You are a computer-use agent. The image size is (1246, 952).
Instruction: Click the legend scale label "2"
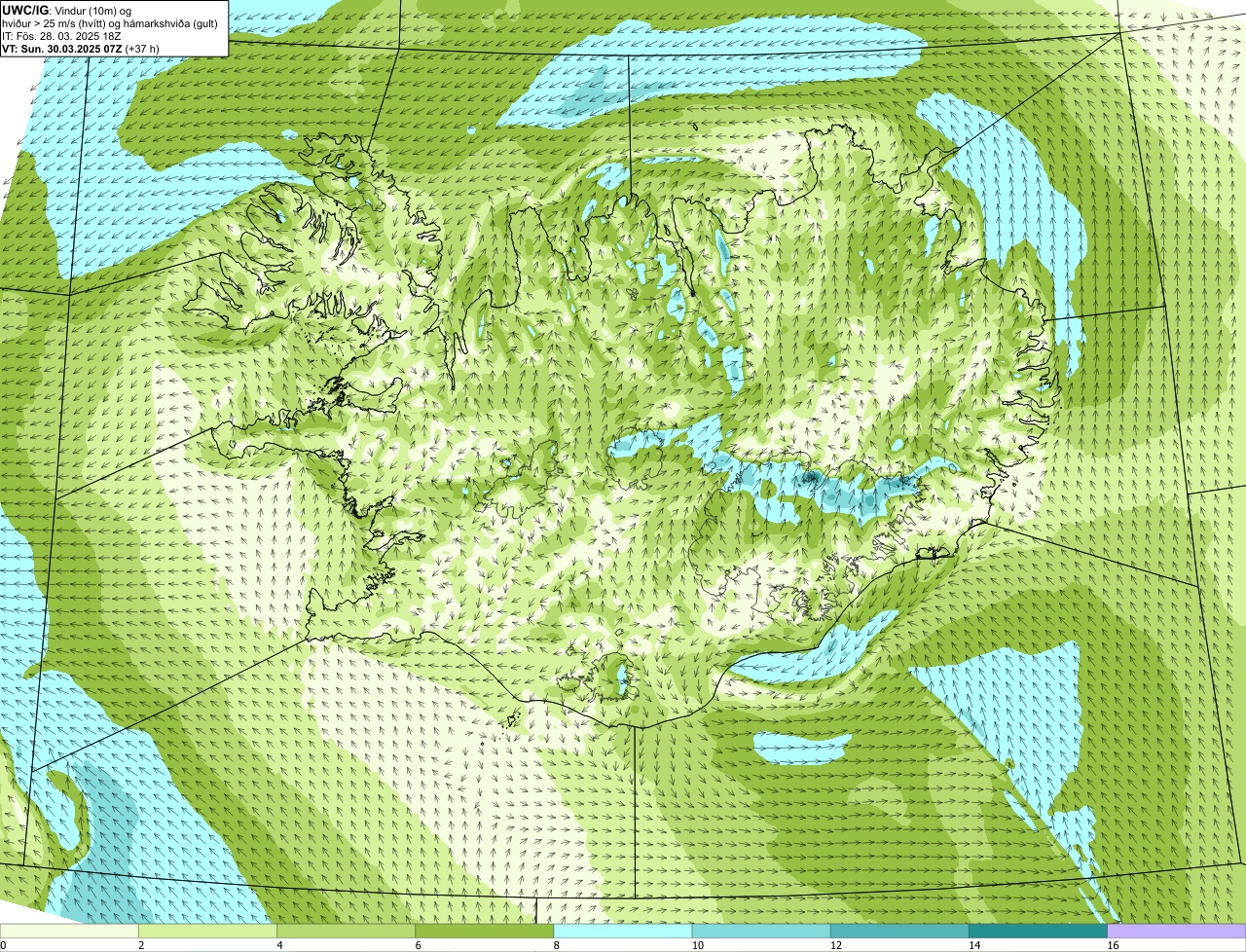(141, 945)
